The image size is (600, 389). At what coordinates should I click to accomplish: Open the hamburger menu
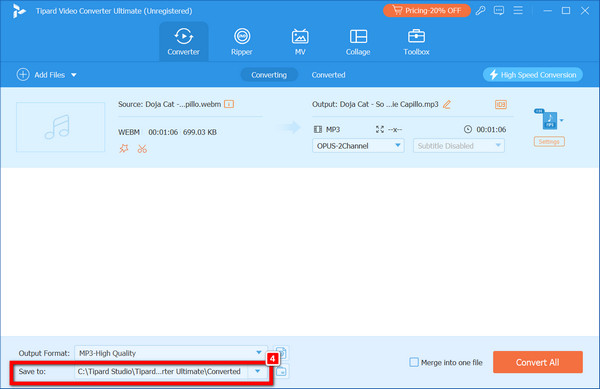pos(518,10)
